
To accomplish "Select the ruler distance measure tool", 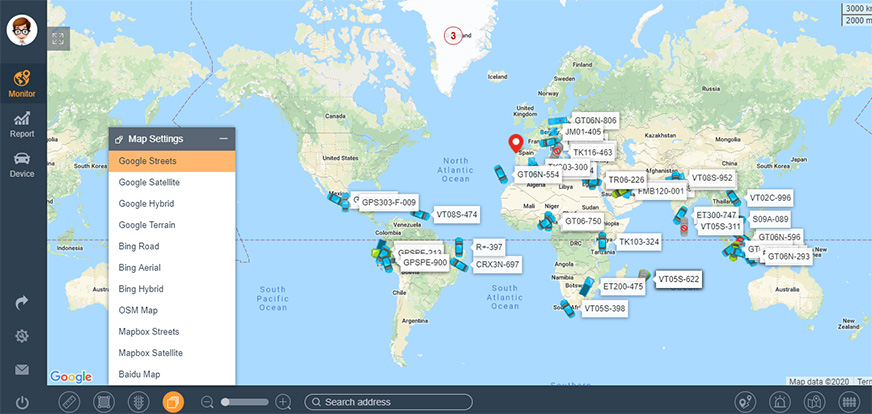I will click(x=69, y=402).
